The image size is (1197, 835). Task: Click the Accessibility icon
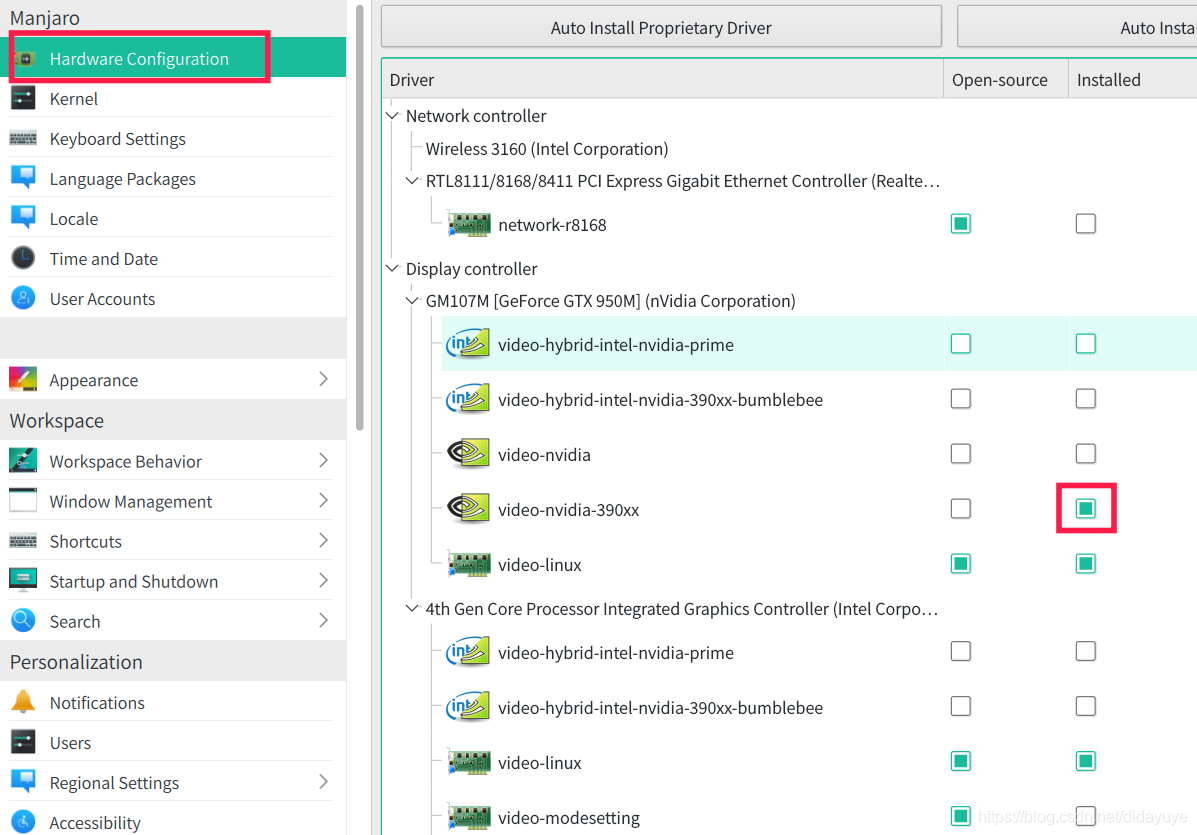pos(23,822)
